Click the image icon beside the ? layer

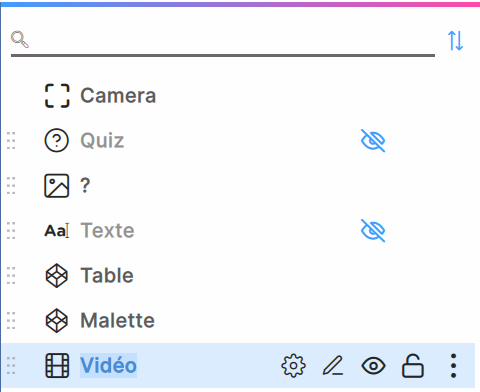click(x=57, y=186)
